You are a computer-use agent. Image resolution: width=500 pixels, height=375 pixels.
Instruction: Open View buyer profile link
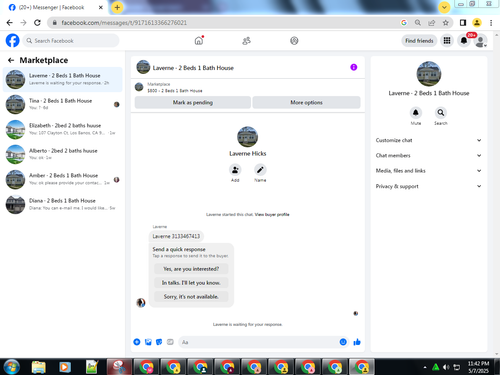(272, 214)
